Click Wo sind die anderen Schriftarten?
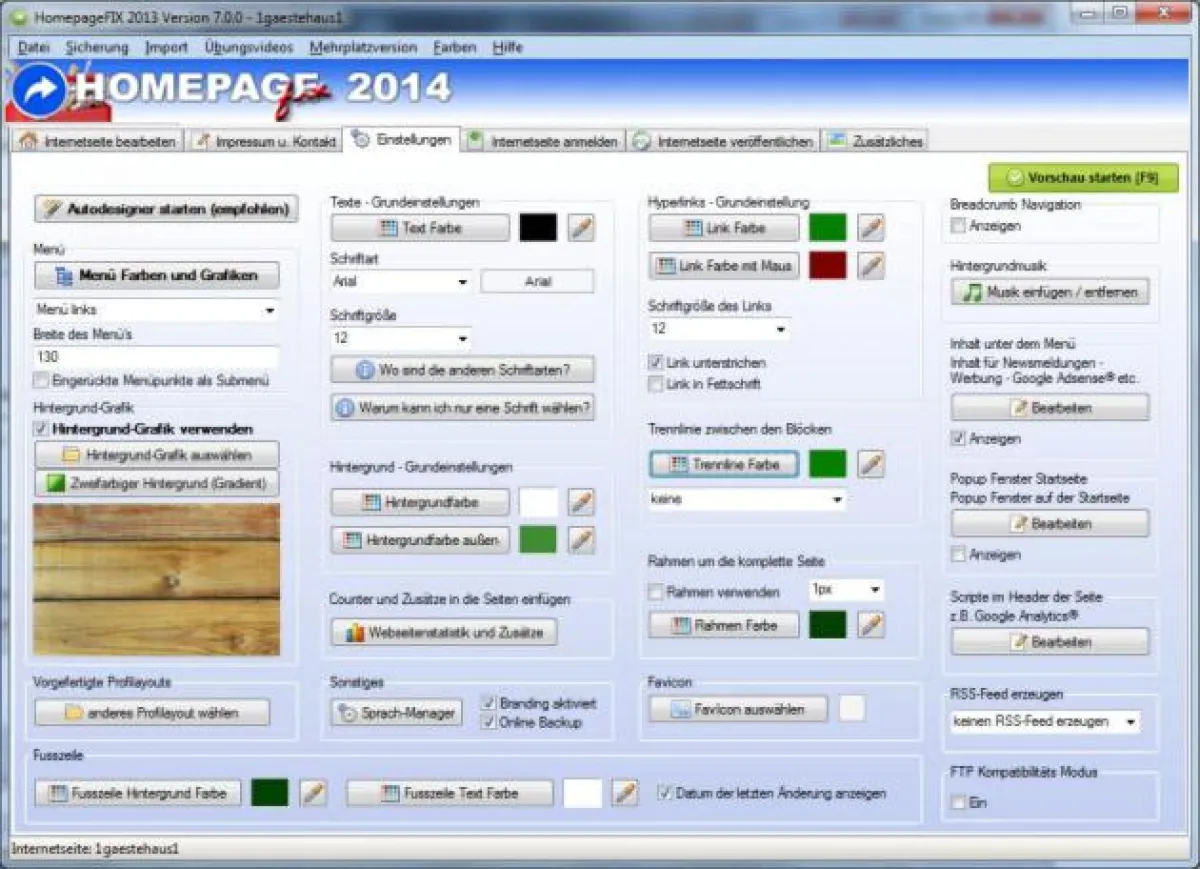1200x869 pixels. 462,370
